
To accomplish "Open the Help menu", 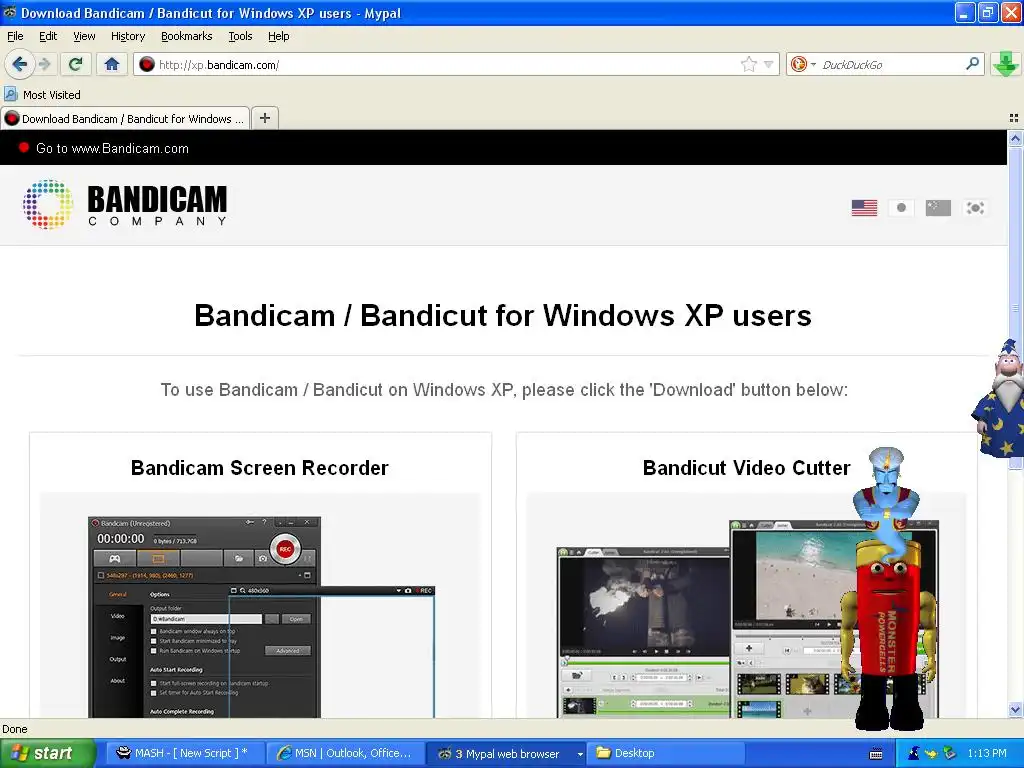I will [279, 37].
